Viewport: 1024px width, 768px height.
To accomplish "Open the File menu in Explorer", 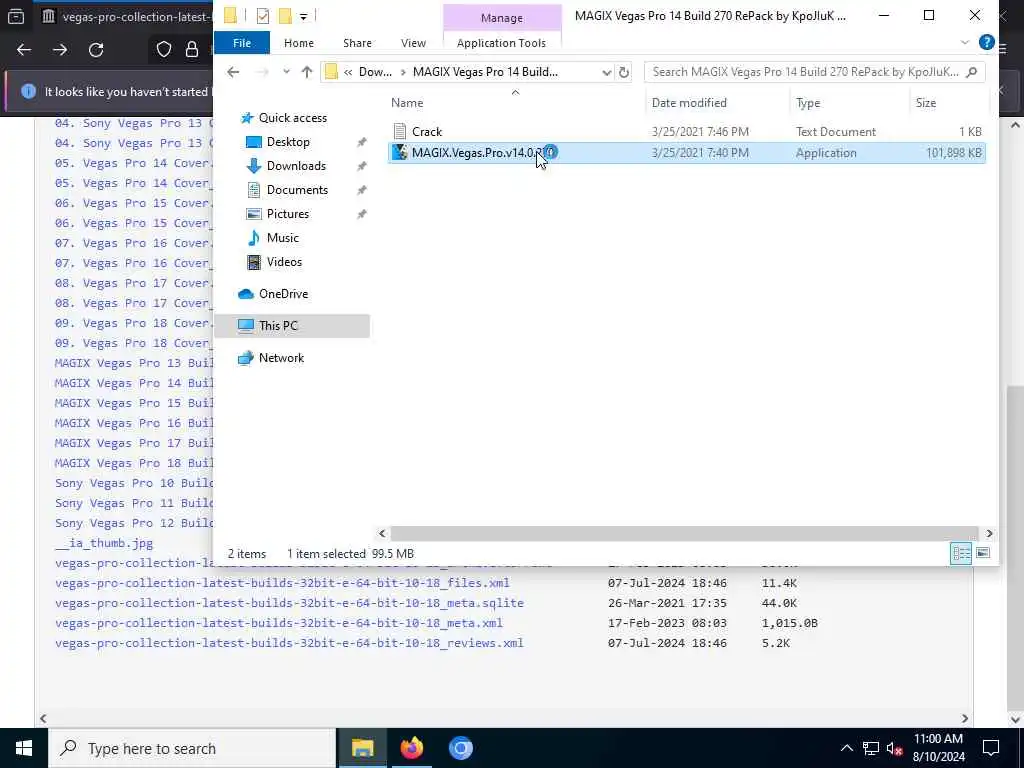I will (x=242, y=43).
